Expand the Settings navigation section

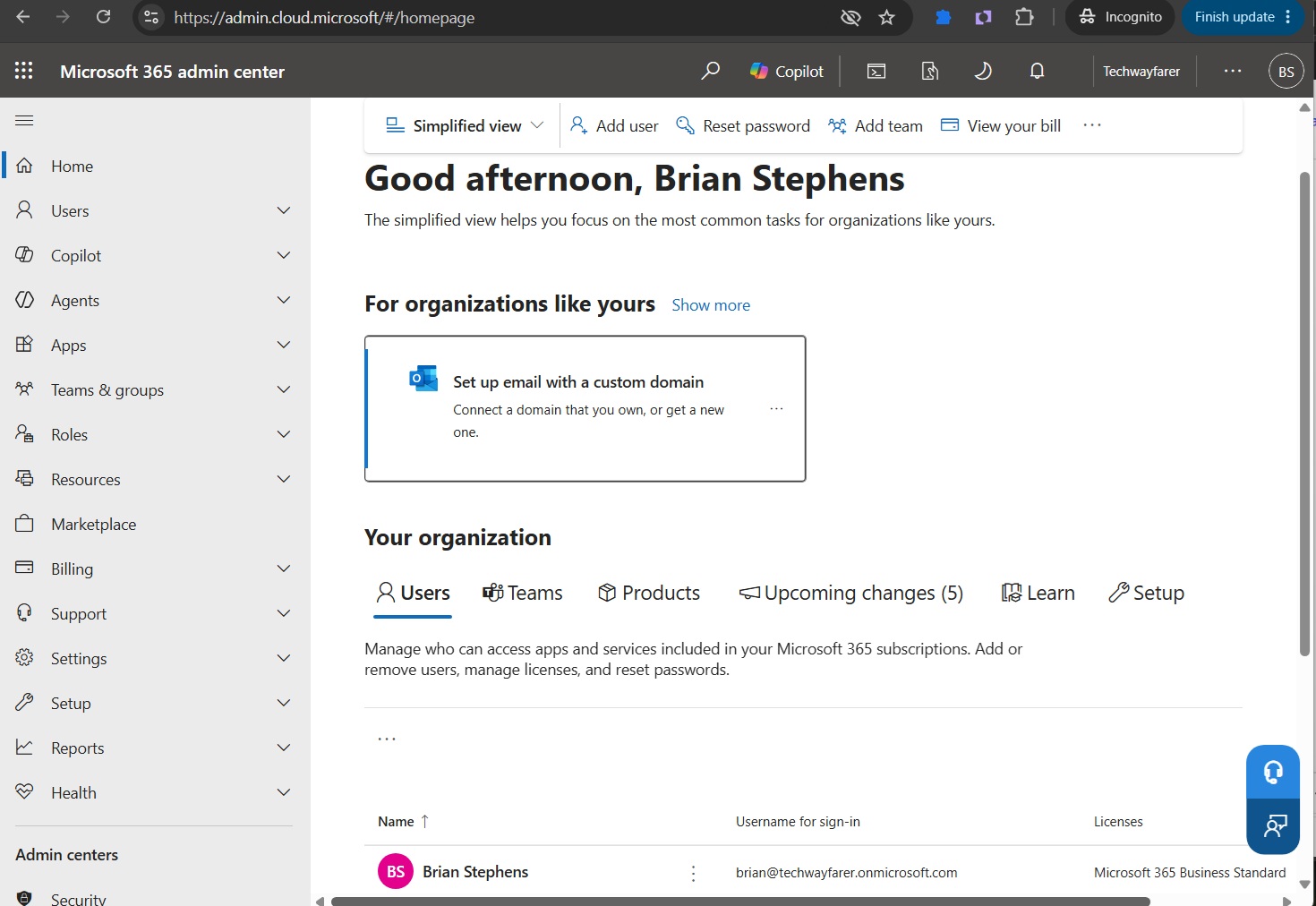coord(284,658)
